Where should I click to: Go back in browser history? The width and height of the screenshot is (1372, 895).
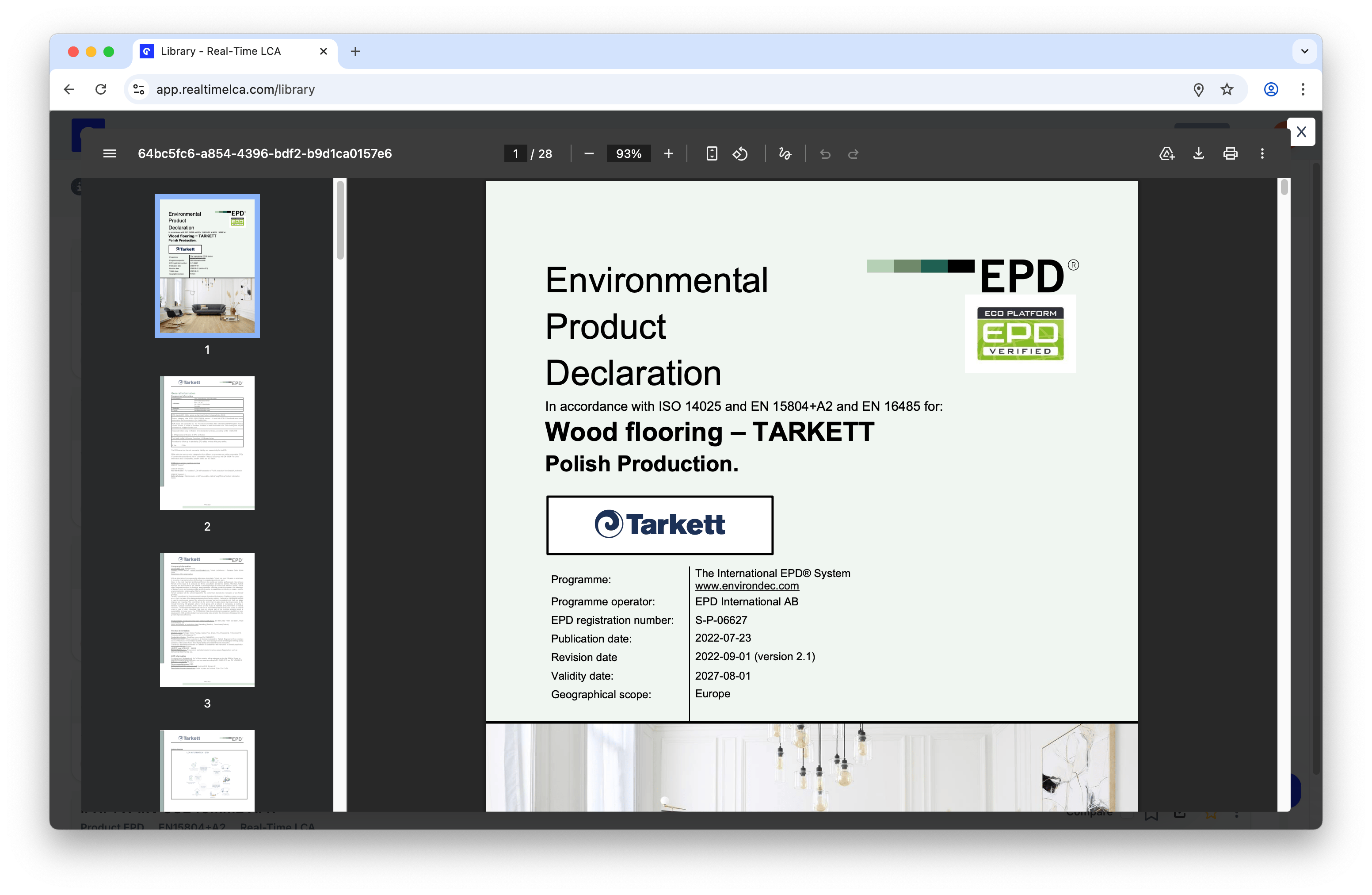[x=69, y=89]
